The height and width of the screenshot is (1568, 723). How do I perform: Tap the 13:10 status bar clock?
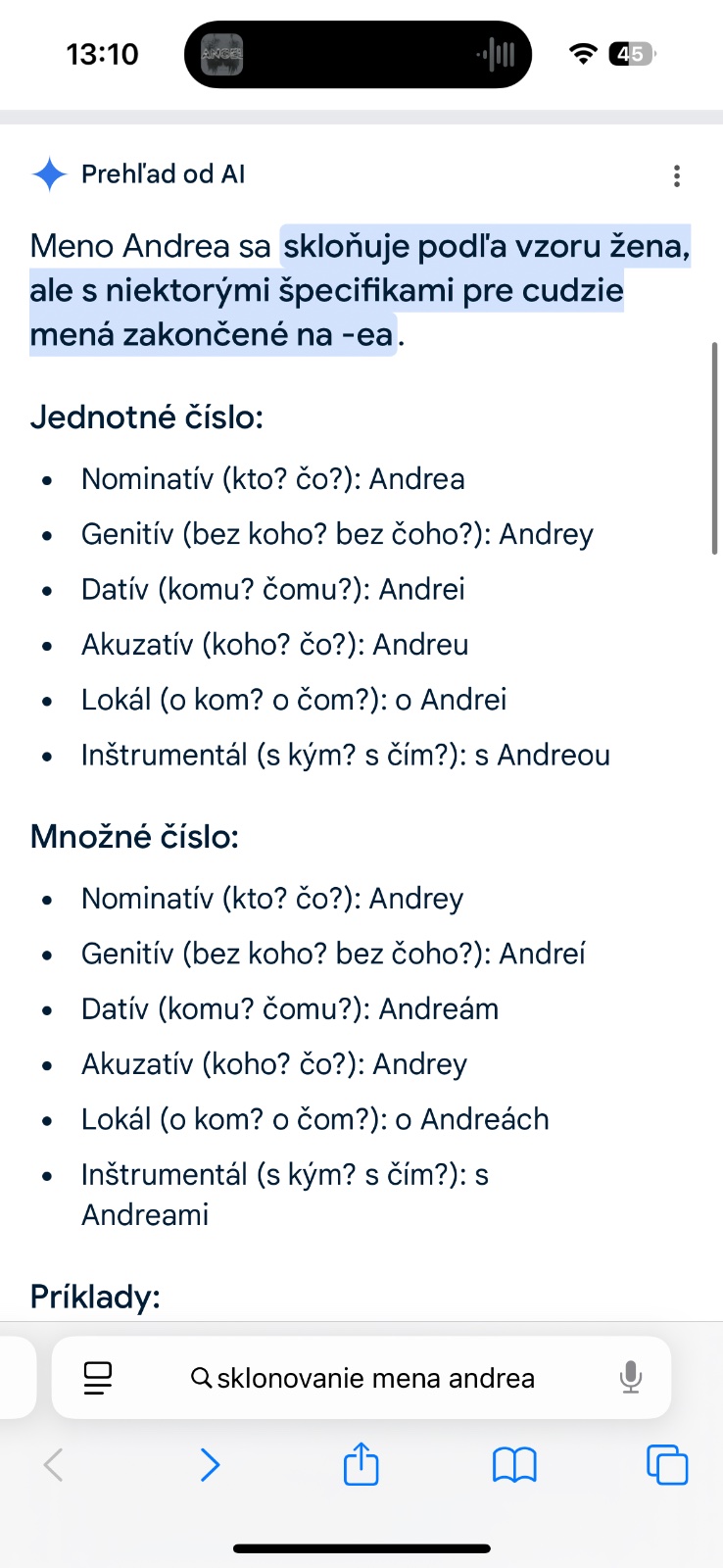point(102,54)
